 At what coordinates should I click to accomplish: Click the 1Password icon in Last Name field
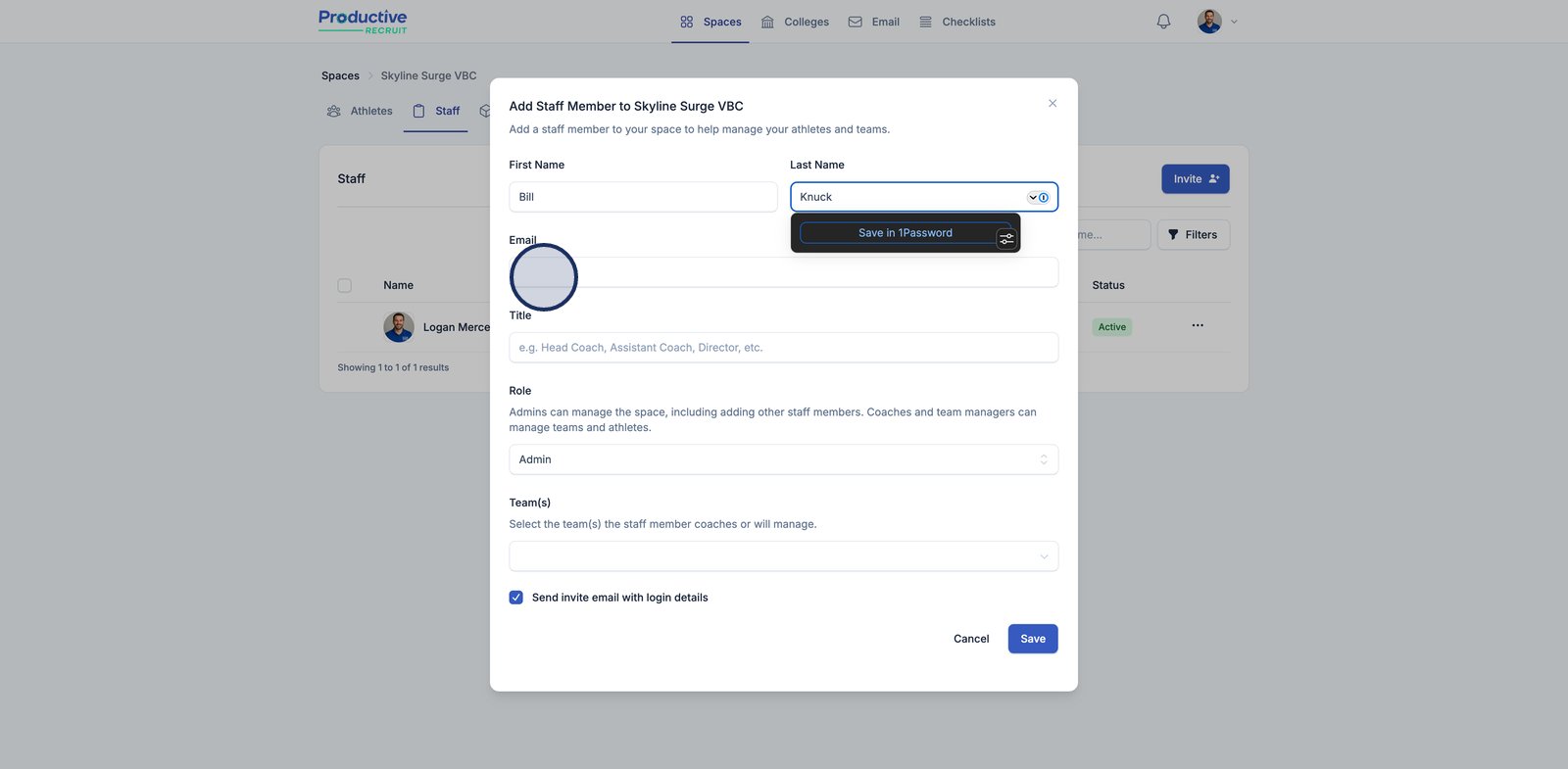(x=1043, y=197)
